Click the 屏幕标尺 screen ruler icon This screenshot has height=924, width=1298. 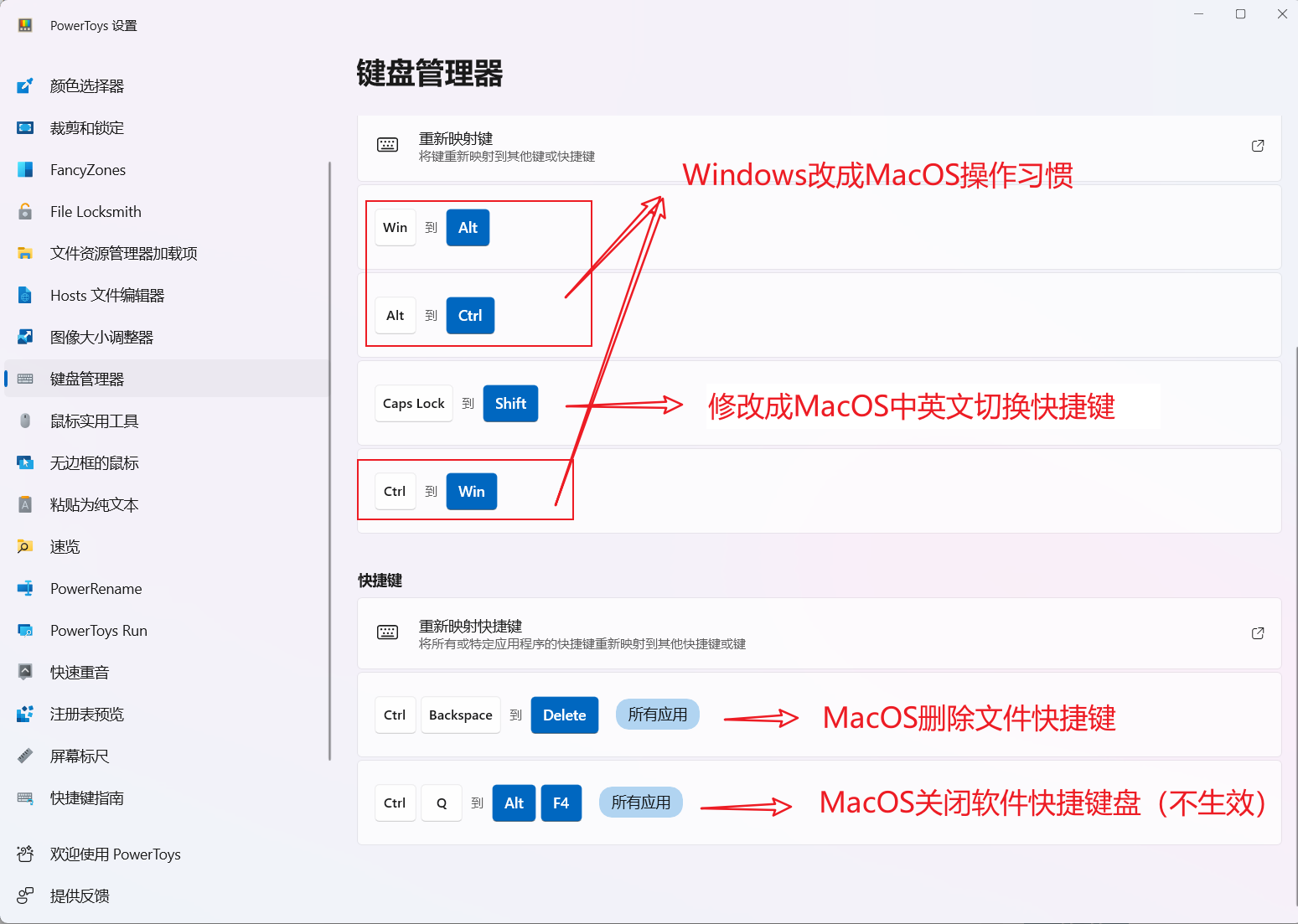pyautogui.click(x=25, y=756)
